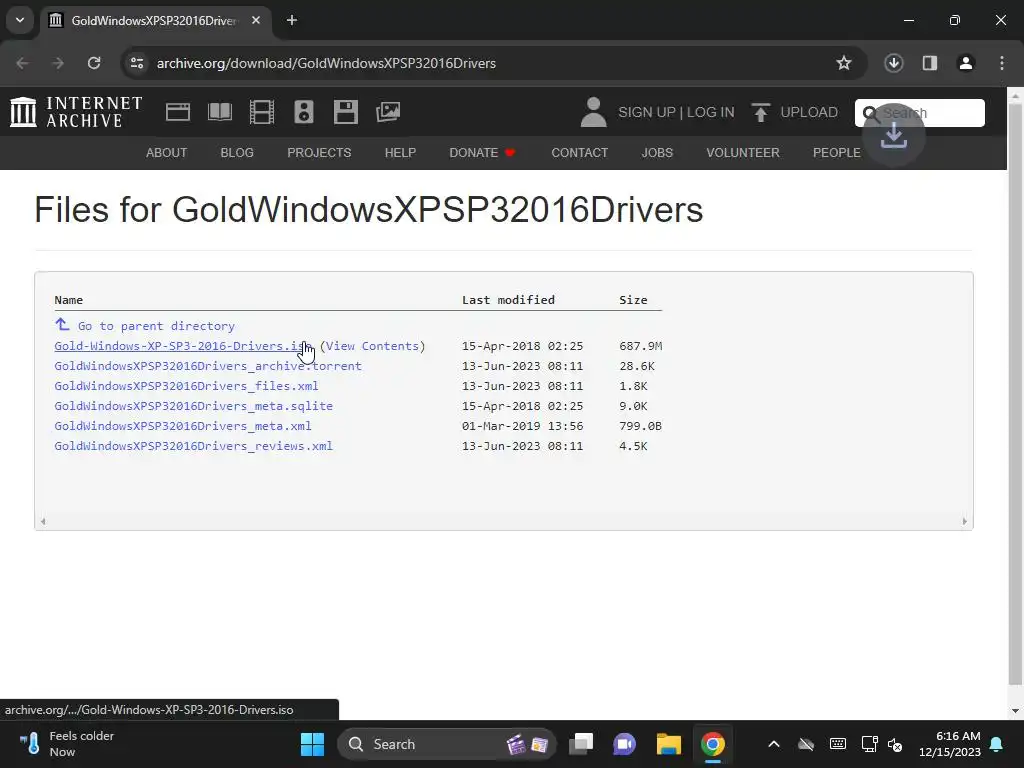The height and width of the screenshot is (768, 1024).
Task: Open the HELP menu item
Action: coord(400,153)
